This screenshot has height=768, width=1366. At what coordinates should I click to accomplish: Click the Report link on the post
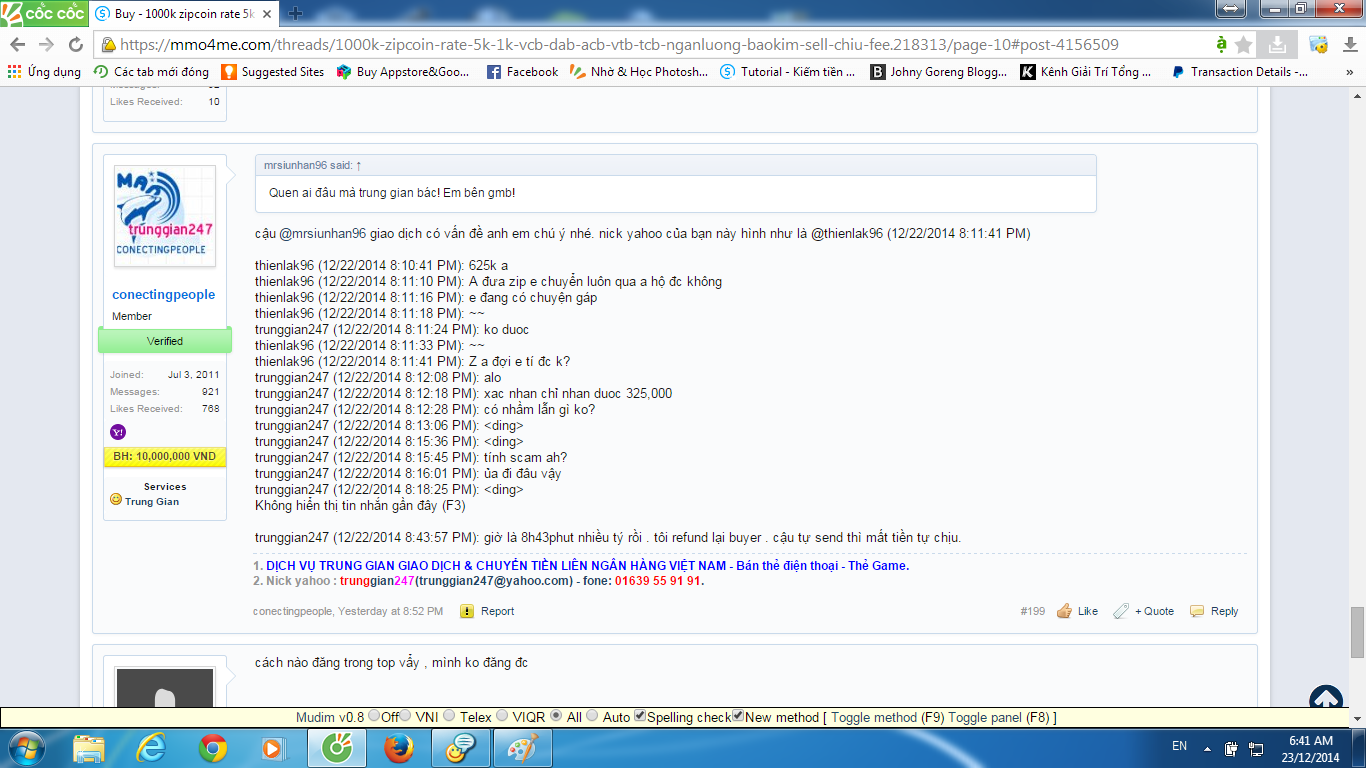(498, 611)
